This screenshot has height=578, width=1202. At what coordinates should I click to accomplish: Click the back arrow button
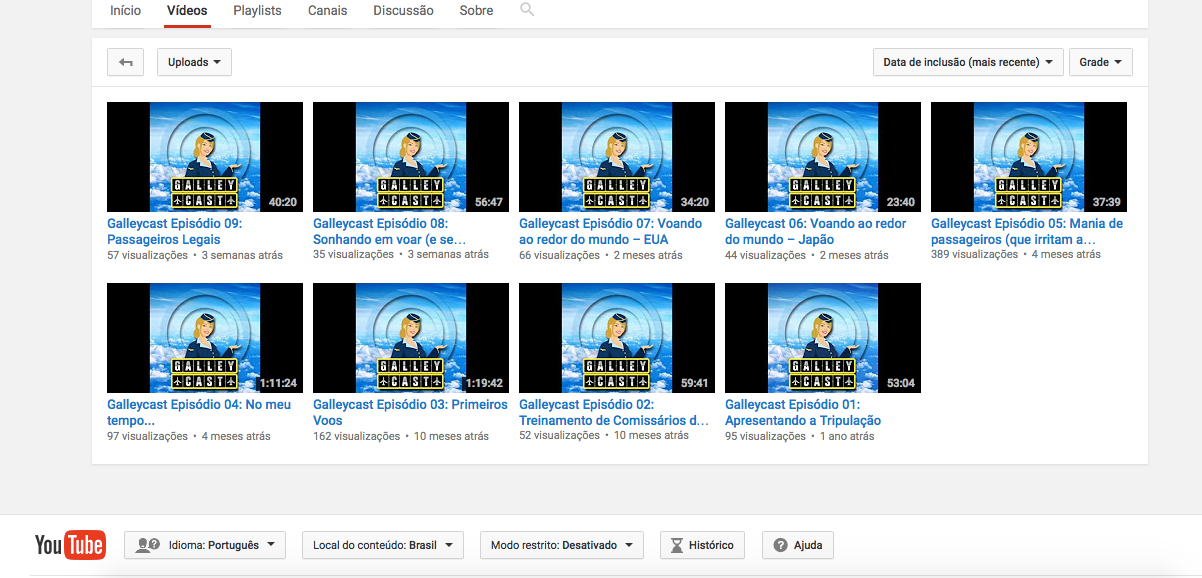point(126,62)
